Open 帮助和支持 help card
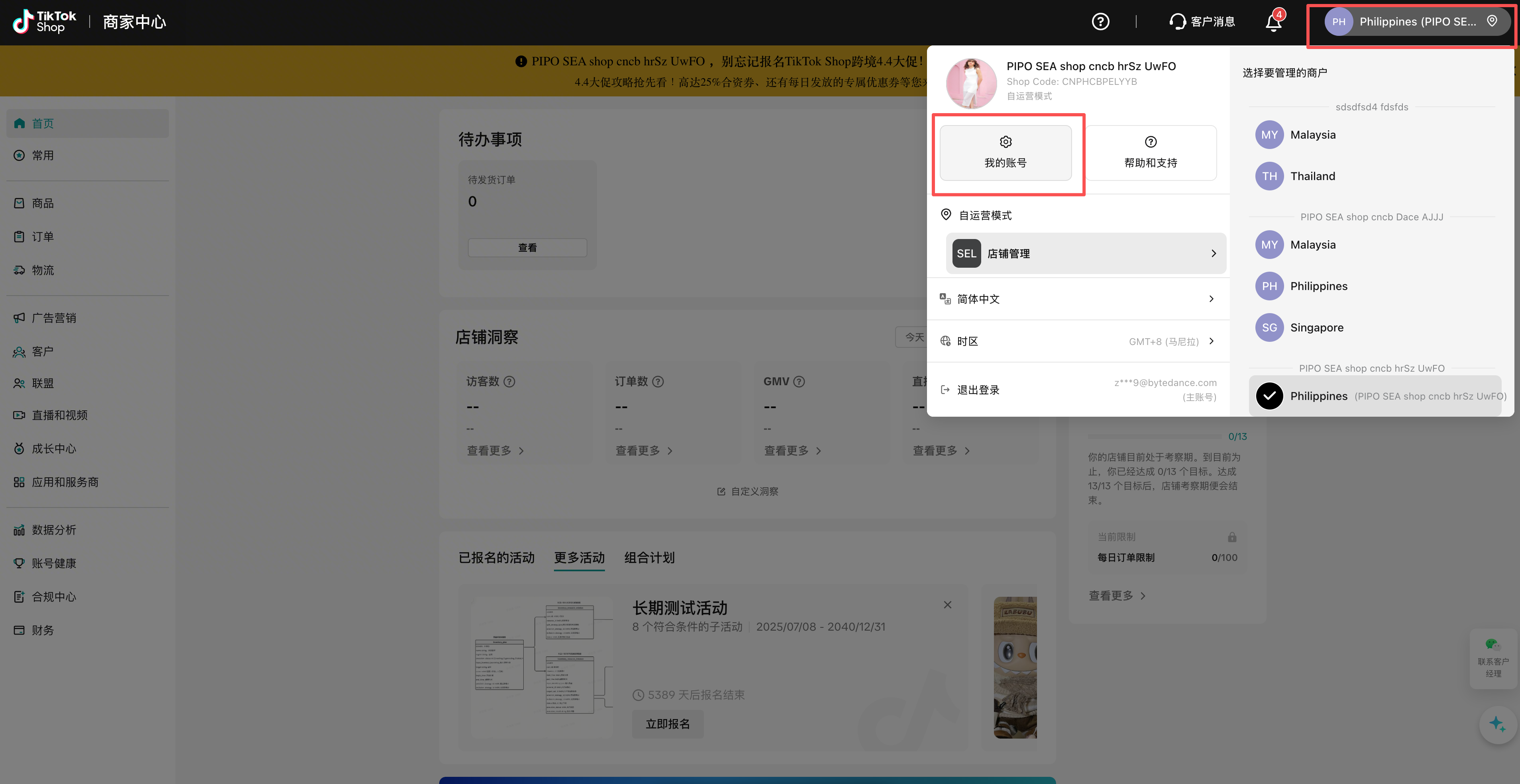The image size is (1520, 784). pyautogui.click(x=1150, y=153)
